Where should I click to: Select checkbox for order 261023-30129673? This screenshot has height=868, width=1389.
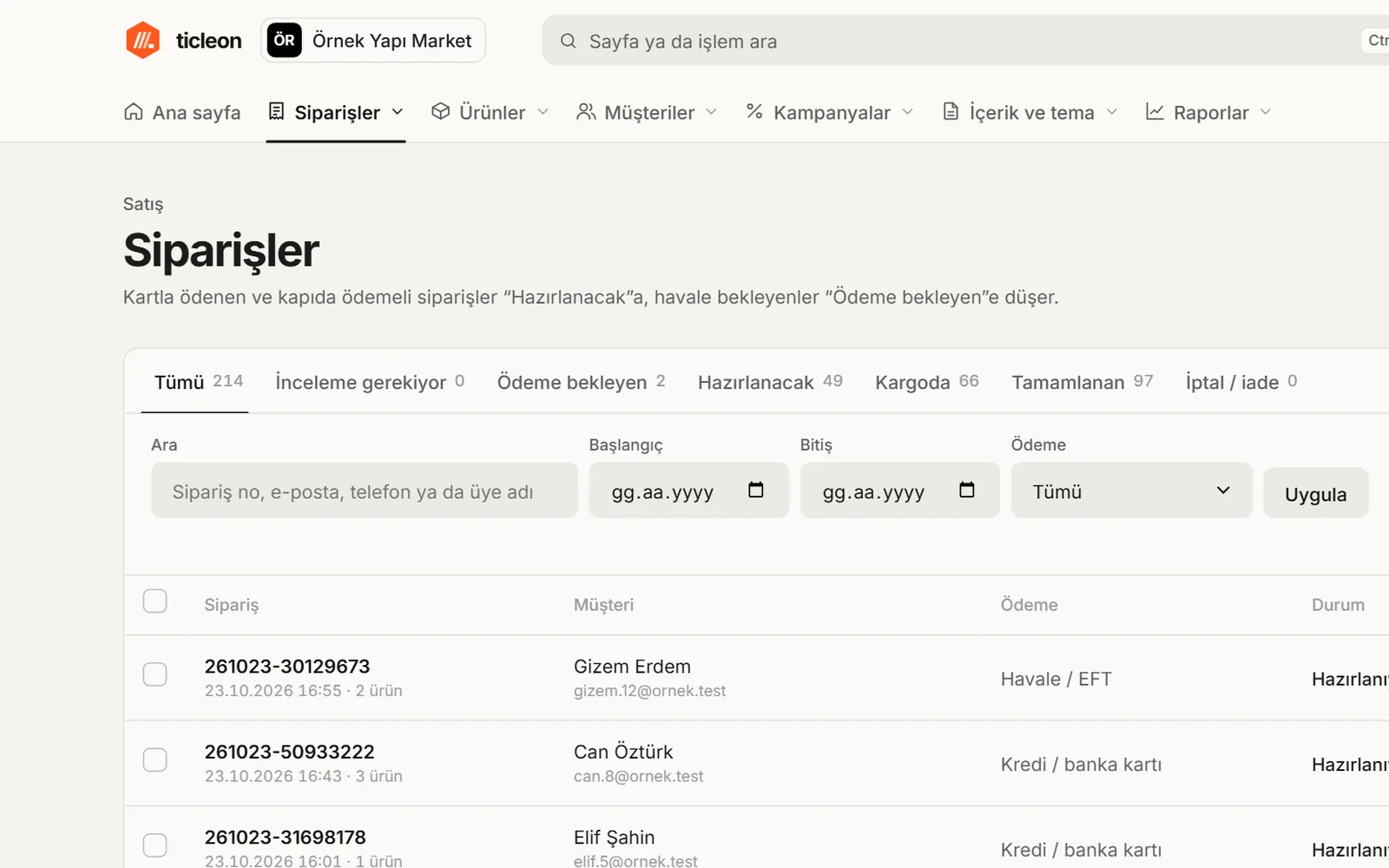(155, 674)
